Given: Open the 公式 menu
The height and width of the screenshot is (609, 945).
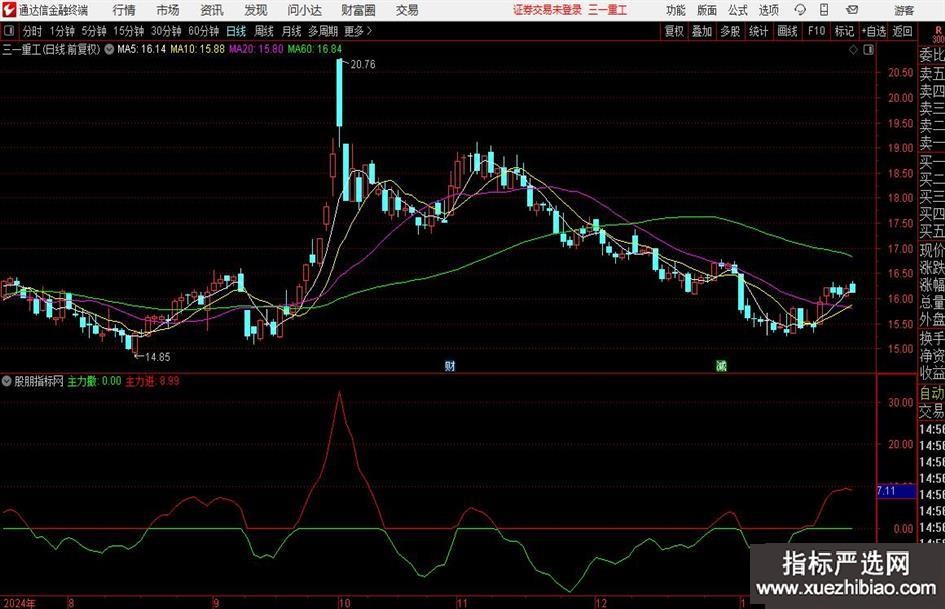Looking at the screenshot, I should point(738,10).
